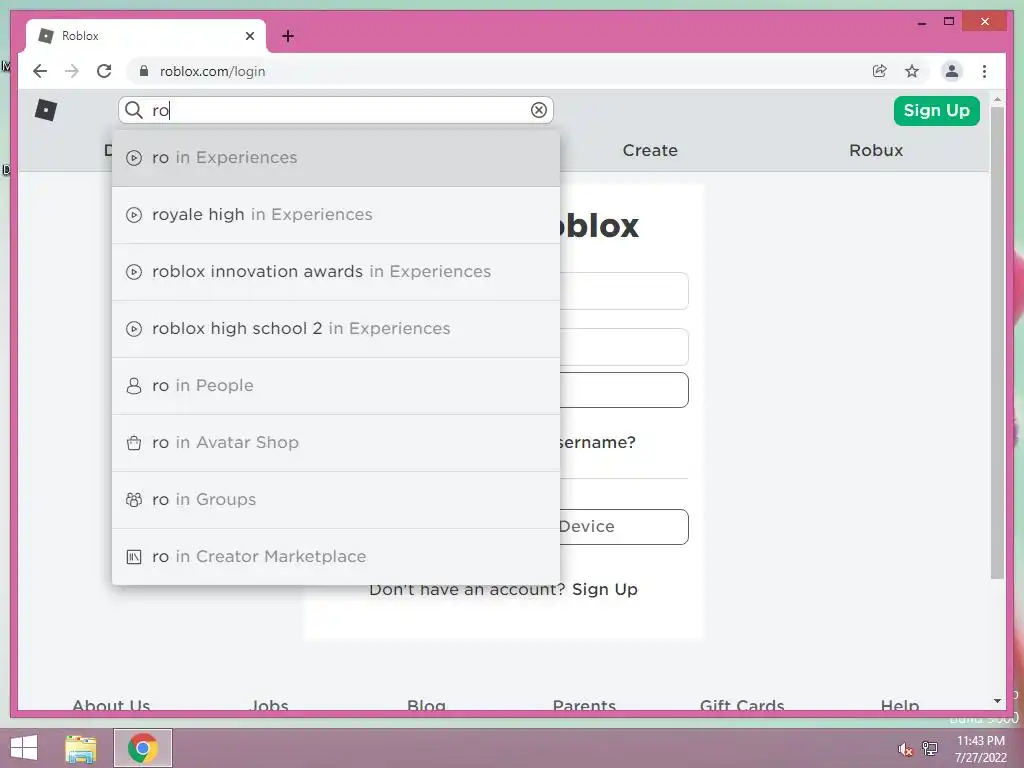Click the network tray icon
1024x768 pixels.
(x=930, y=748)
